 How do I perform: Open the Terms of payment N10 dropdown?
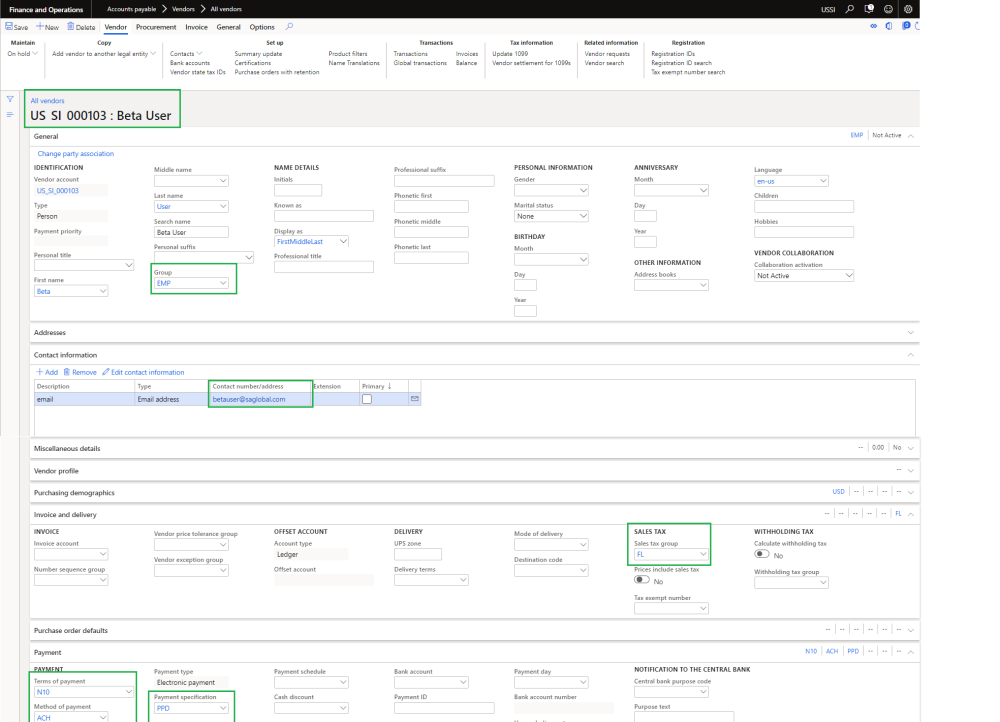pos(128,692)
